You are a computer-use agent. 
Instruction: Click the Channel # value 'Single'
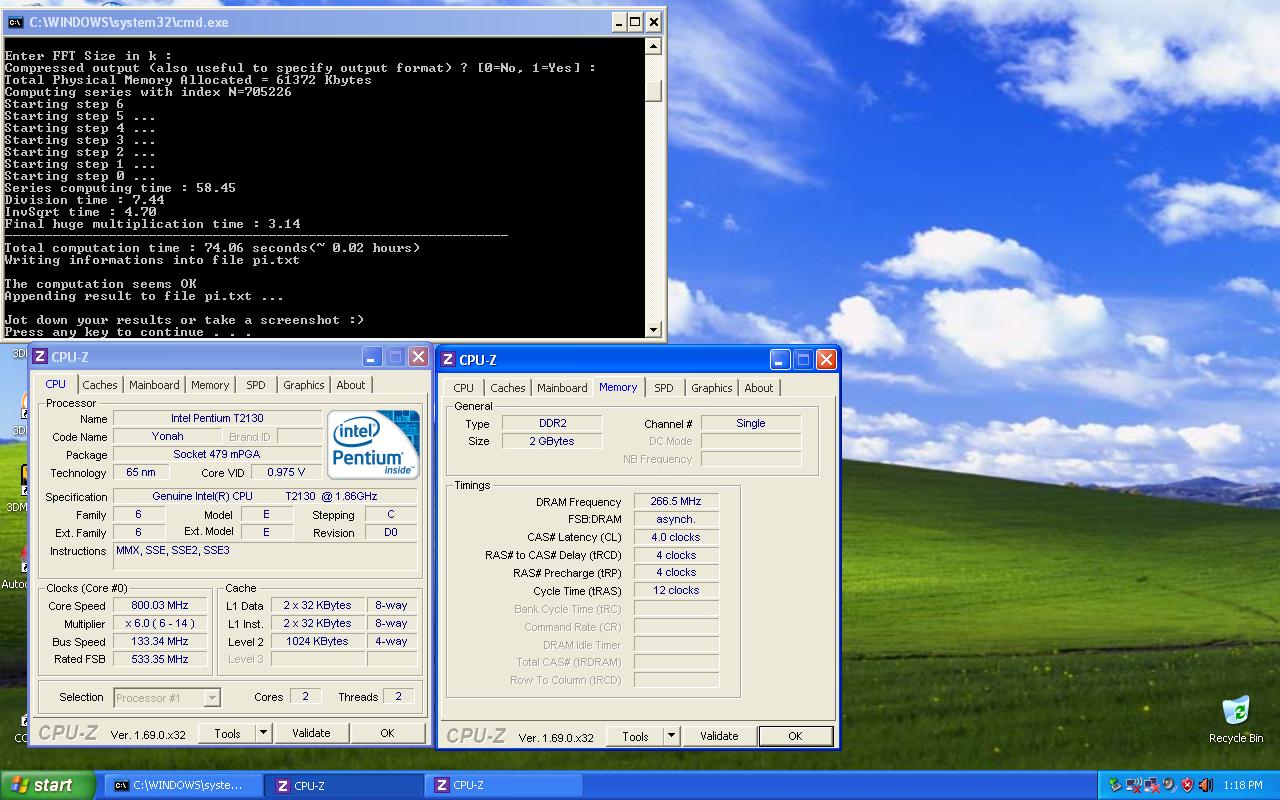(x=751, y=423)
